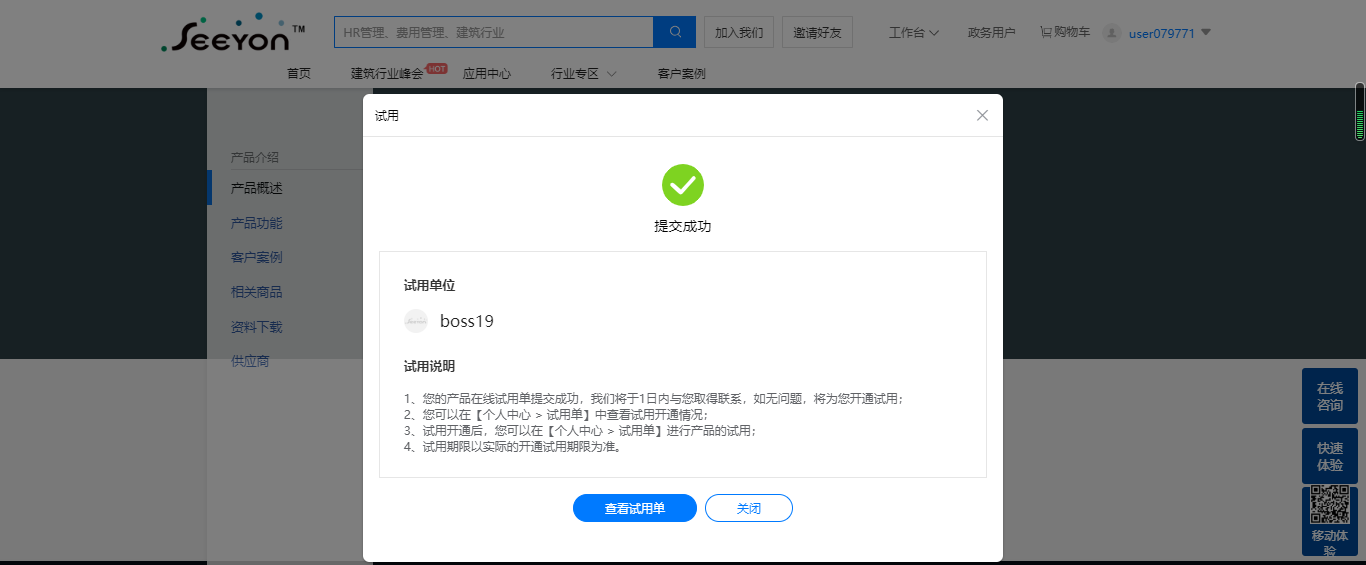1366x565 pixels.
Task: Open the 政务用户 link
Action: coord(991,32)
